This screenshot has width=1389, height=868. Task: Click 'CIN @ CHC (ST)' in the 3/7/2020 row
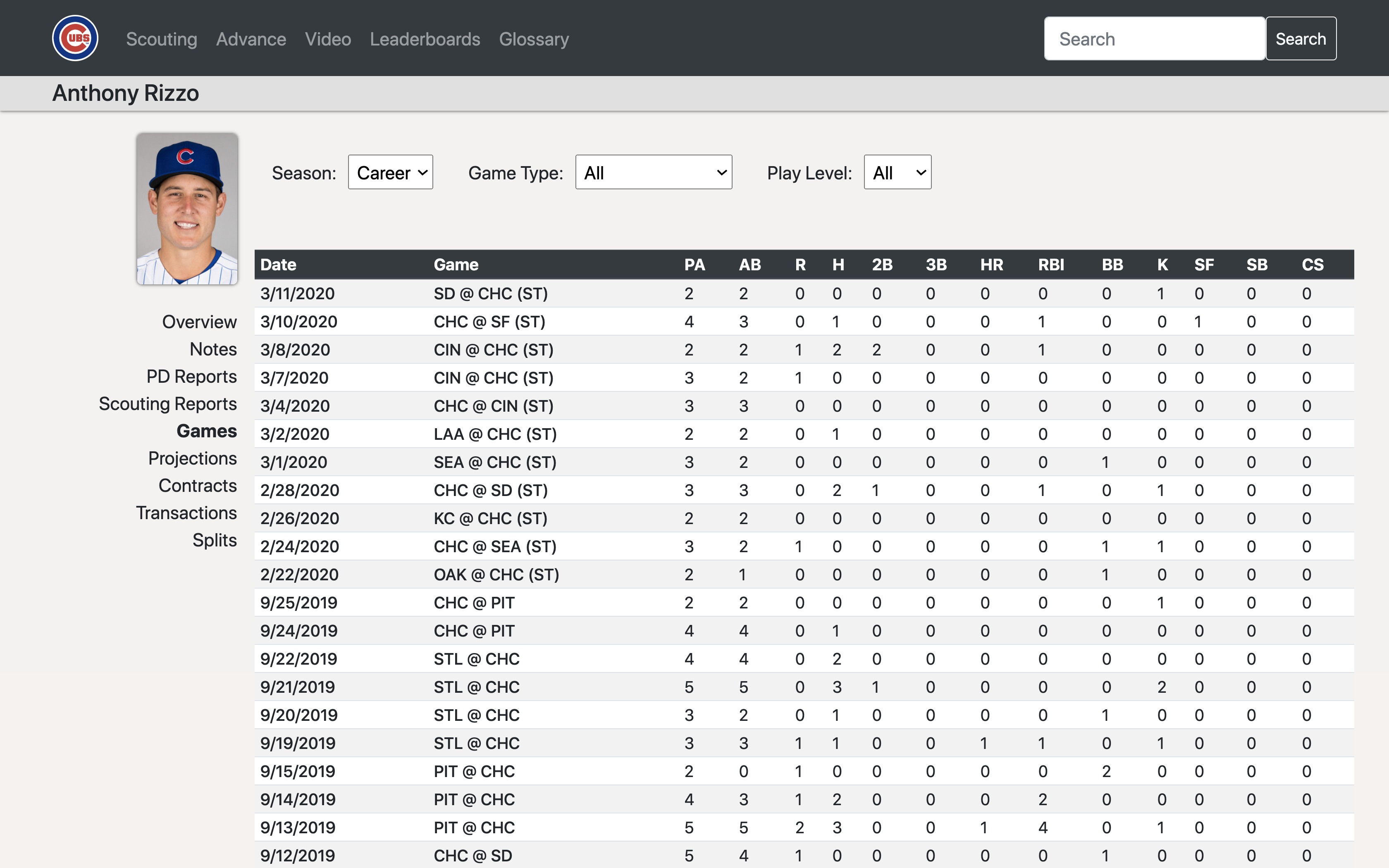click(494, 378)
